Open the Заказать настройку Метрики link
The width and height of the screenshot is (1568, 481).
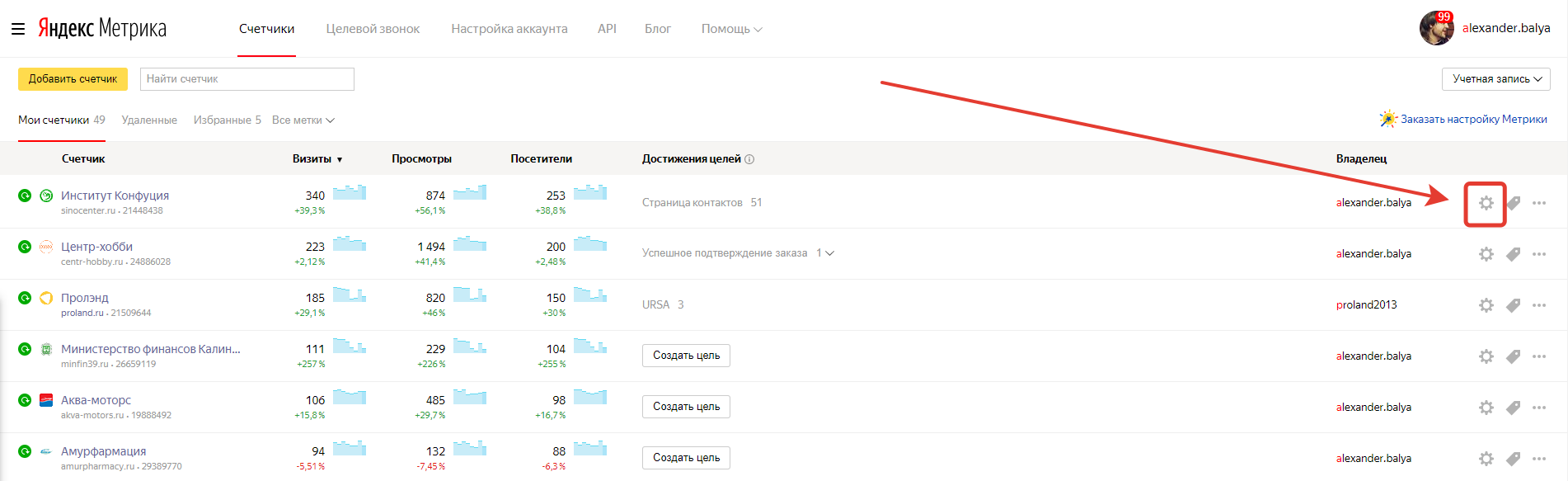[x=1472, y=120]
